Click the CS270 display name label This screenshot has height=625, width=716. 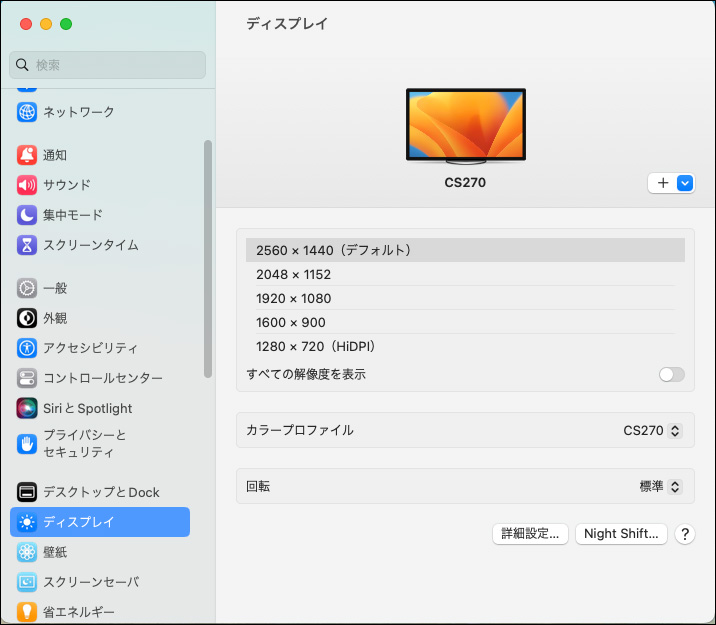(465, 183)
